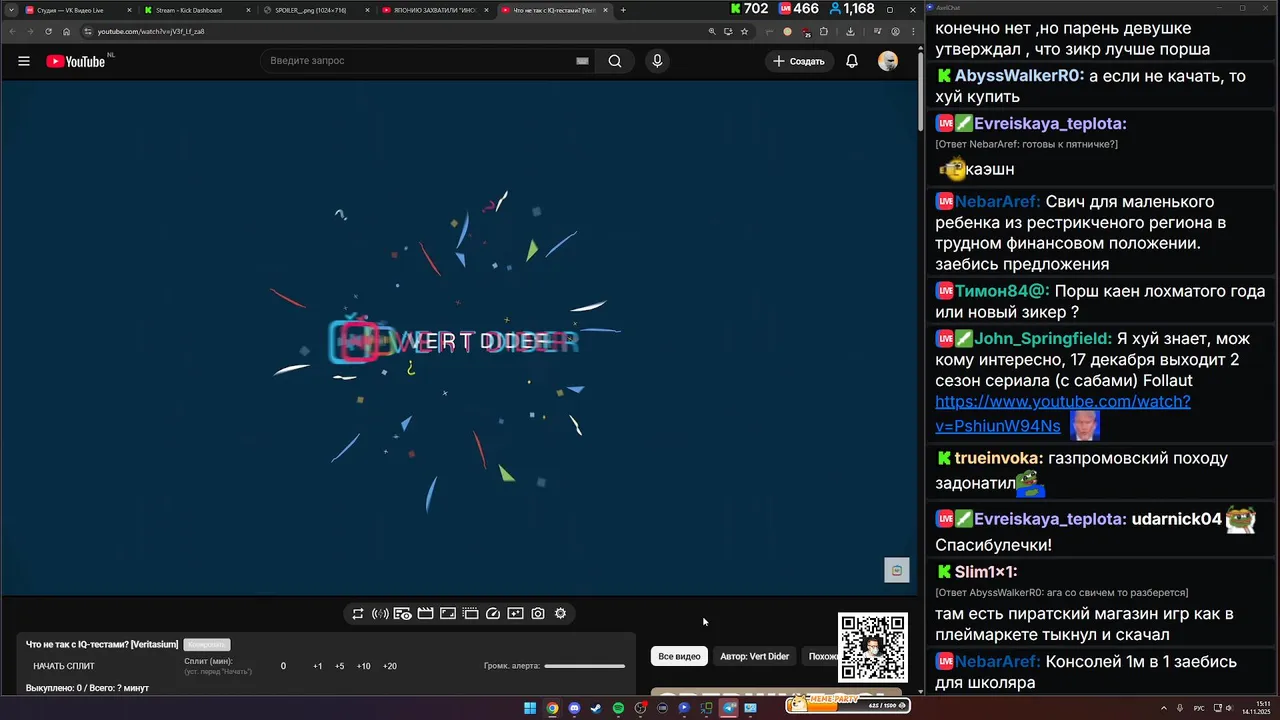Open Spotify from the taskbar

click(618, 708)
